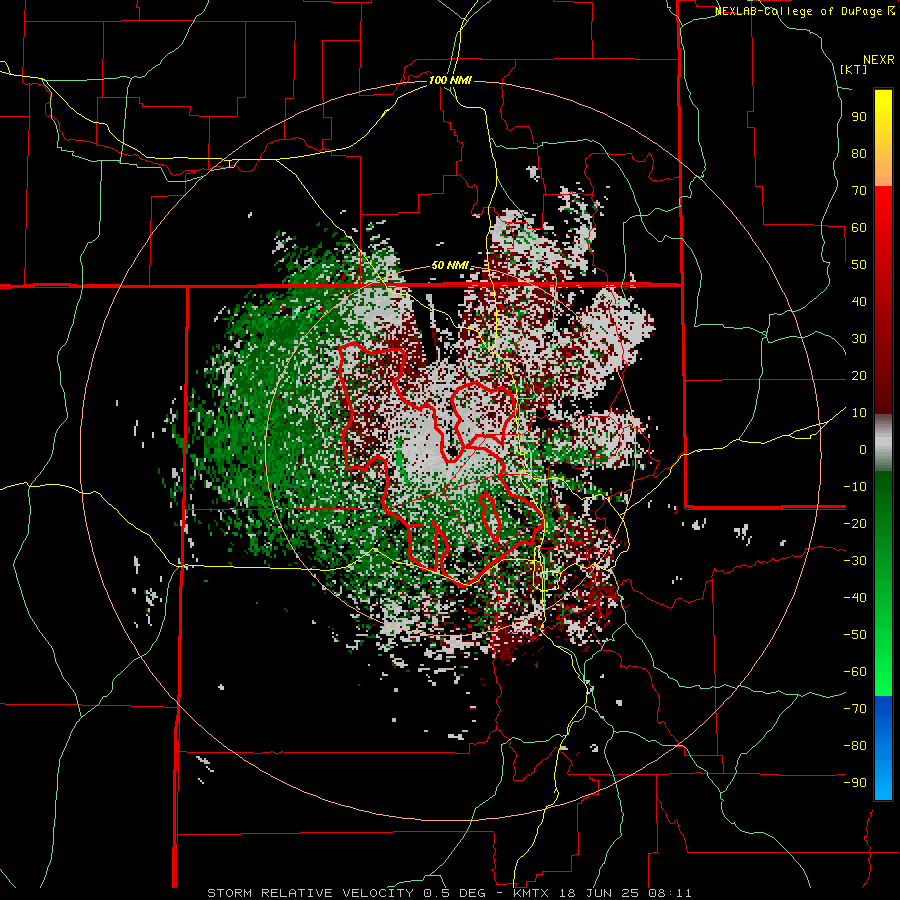
Task: Click the -10 knot scale label
Action: [x=855, y=487]
